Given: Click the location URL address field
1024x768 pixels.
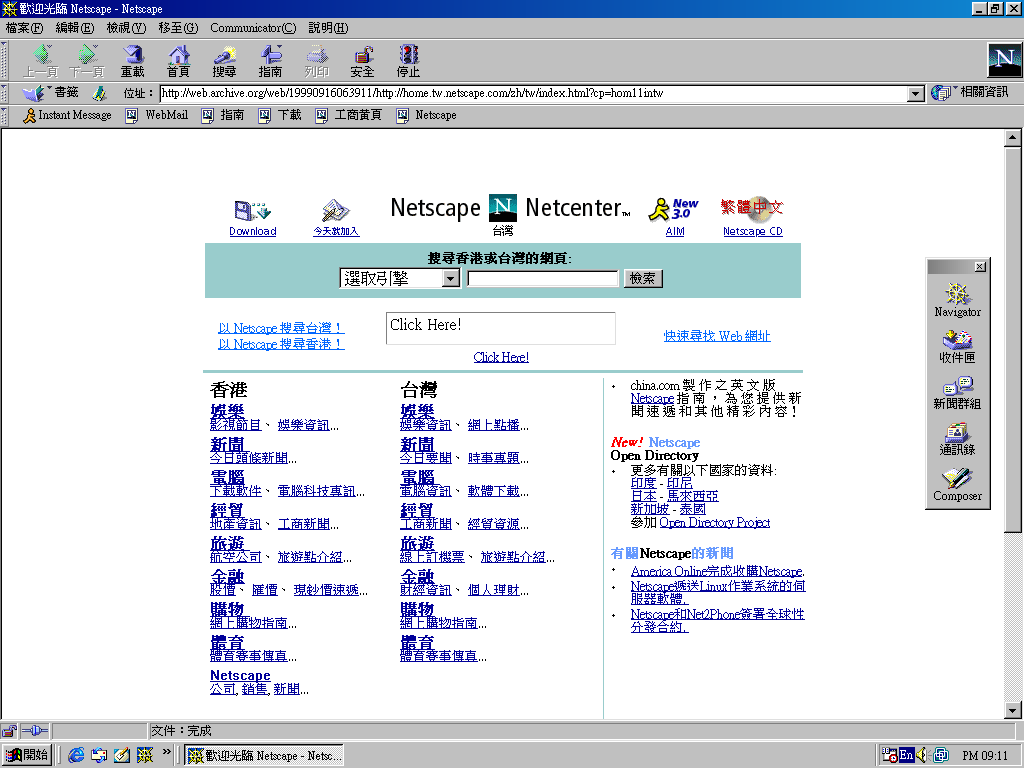Looking at the screenshot, I should click(x=534, y=93).
